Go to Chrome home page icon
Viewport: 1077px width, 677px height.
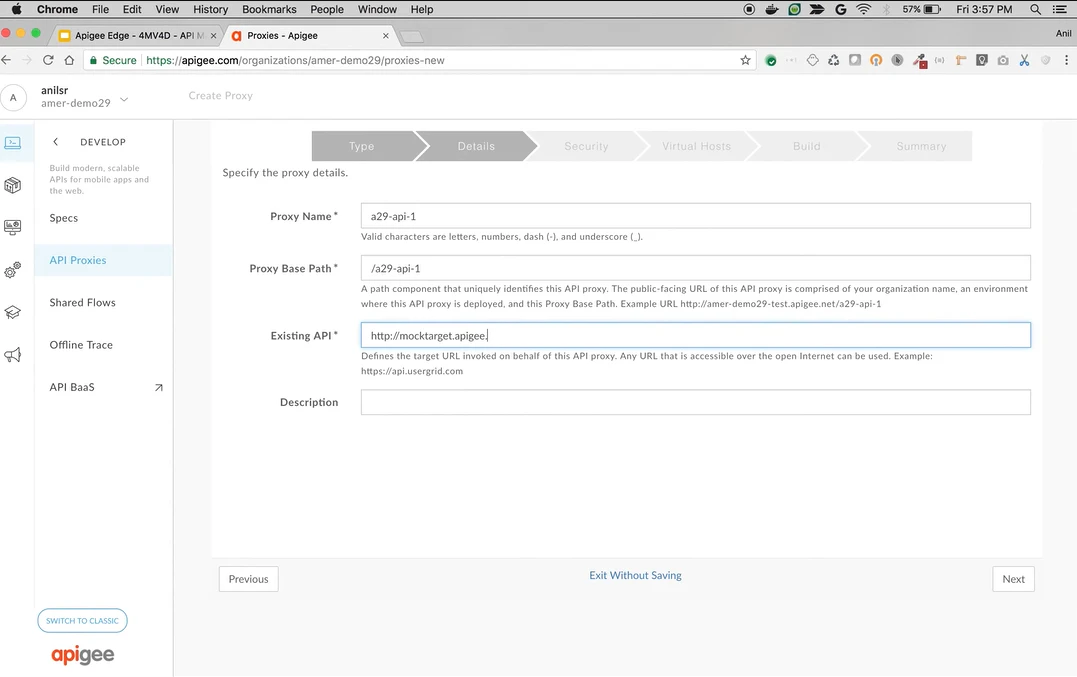tap(69, 60)
